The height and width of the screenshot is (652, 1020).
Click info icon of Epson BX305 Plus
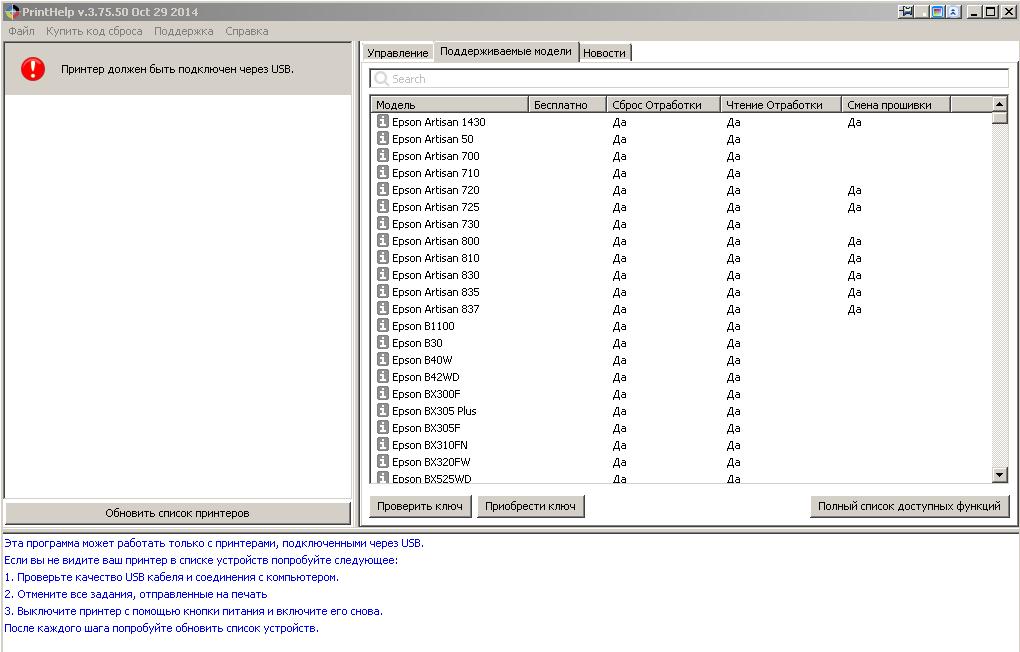click(x=382, y=409)
